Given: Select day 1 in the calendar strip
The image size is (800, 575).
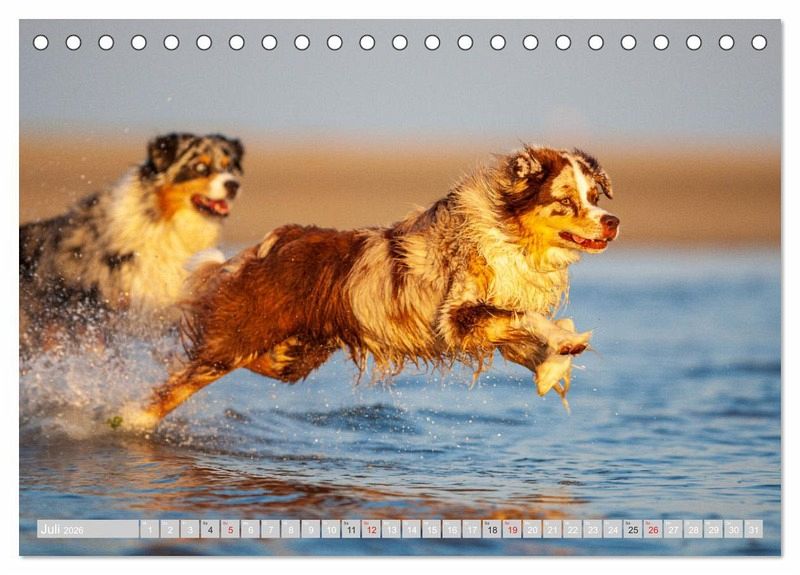Looking at the screenshot, I should (x=149, y=529).
